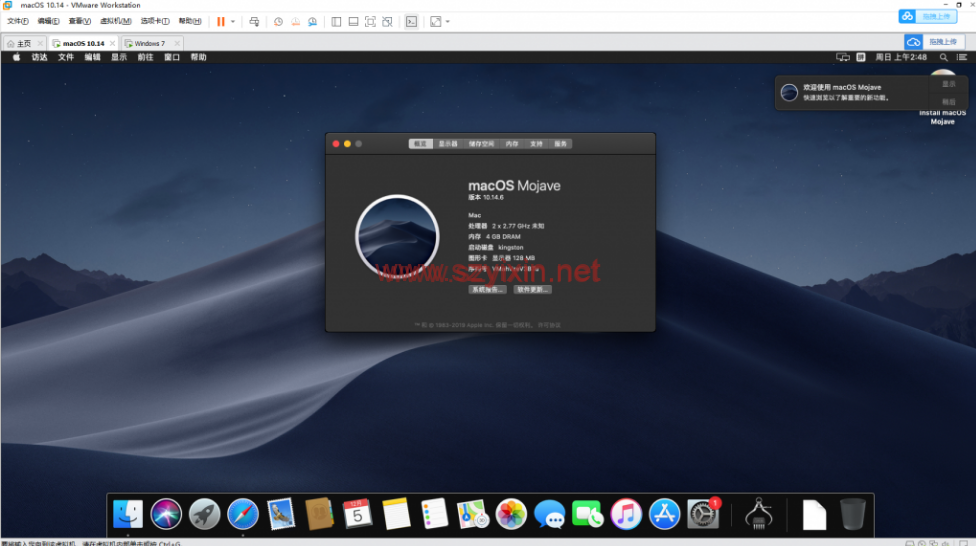Take a snapshot using the clock icon

coord(278,22)
